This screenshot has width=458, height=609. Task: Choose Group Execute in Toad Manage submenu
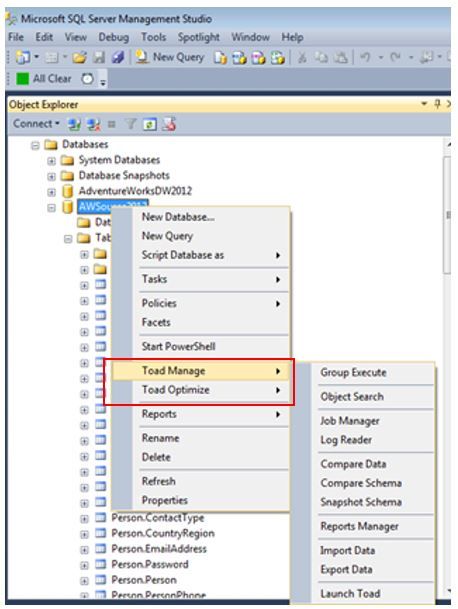[363, 372]
